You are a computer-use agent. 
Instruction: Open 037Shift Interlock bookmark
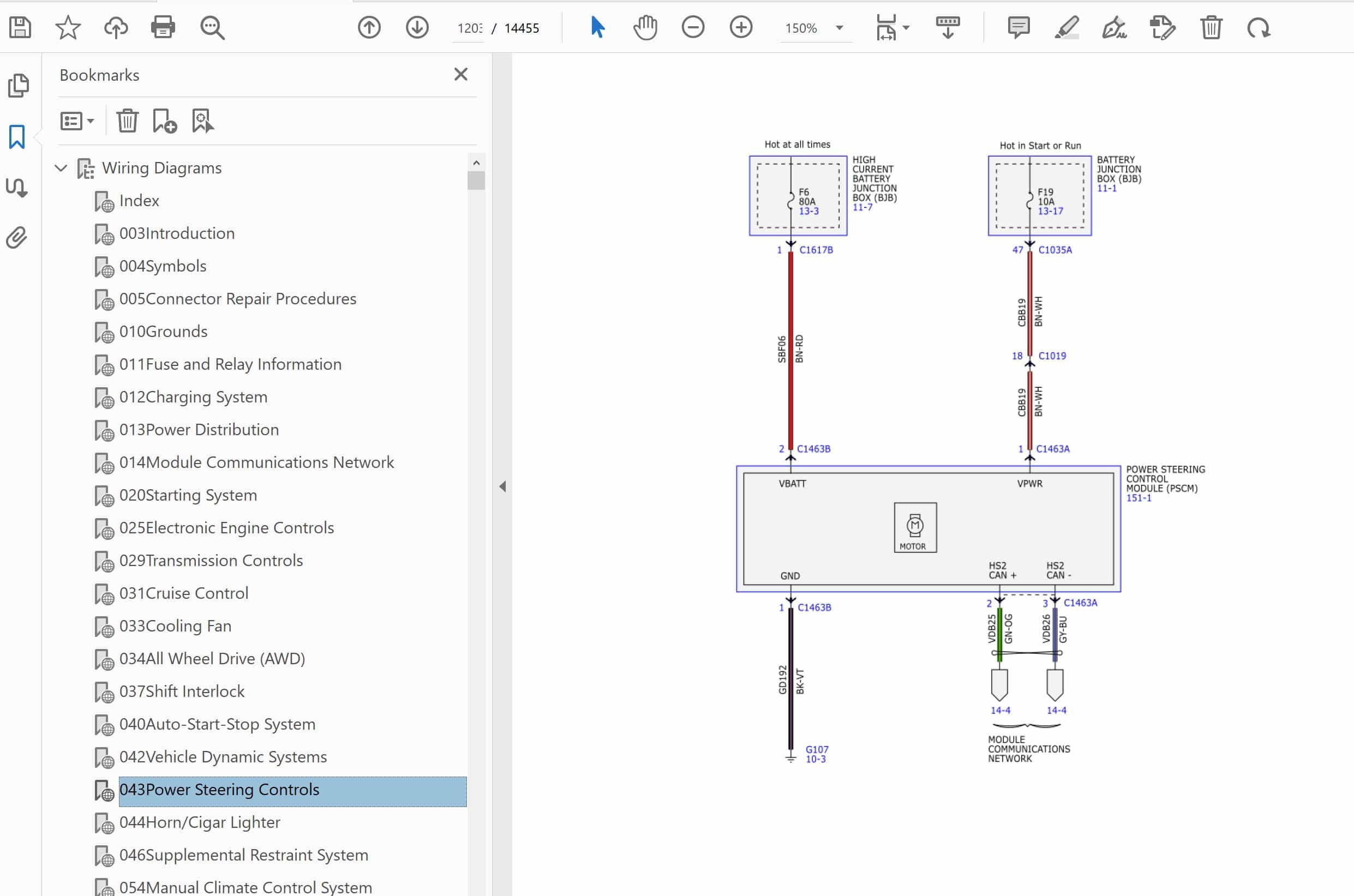pyautogui.click(x=182, y=691)
